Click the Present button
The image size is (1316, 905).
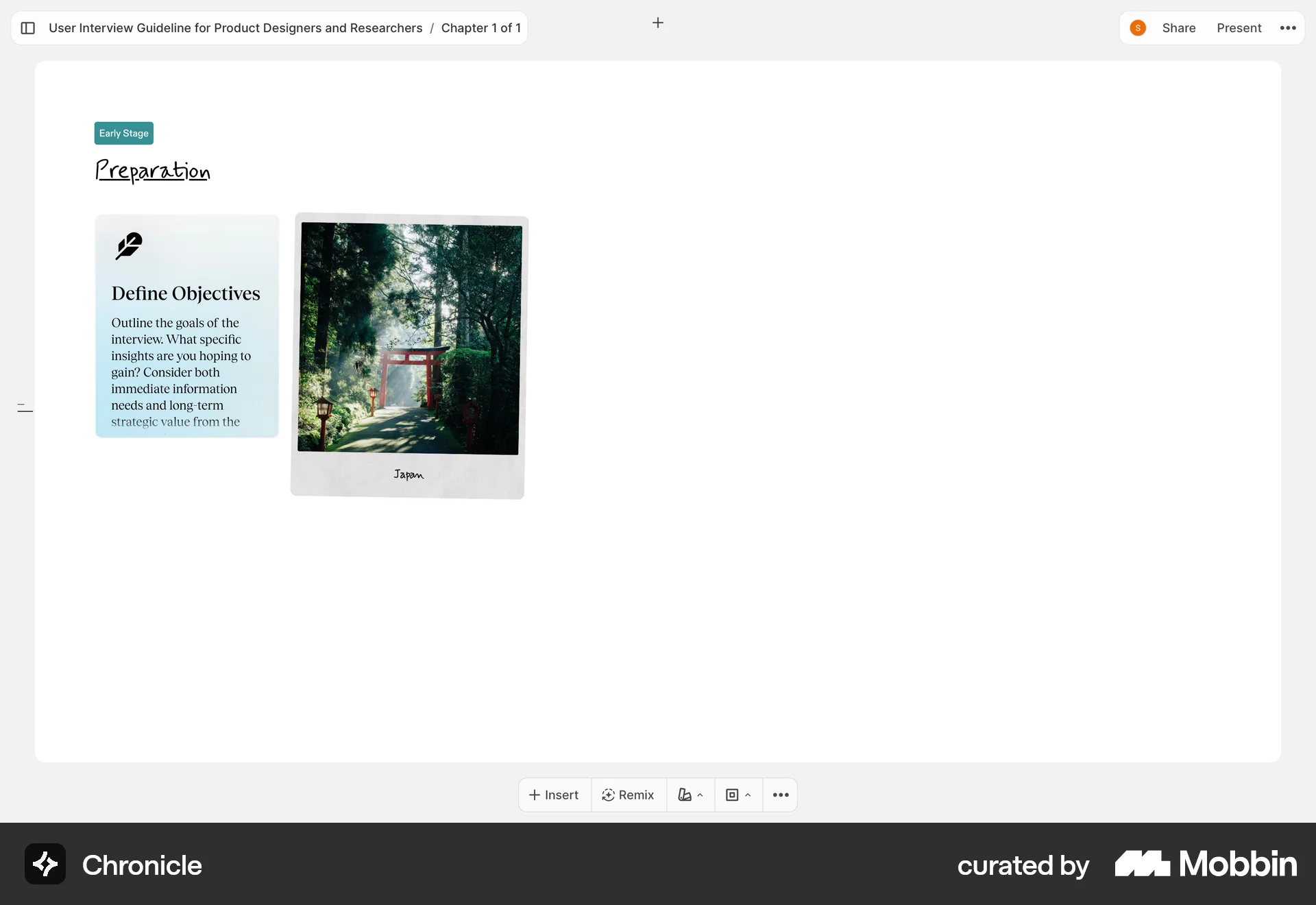click(1239, 28)
